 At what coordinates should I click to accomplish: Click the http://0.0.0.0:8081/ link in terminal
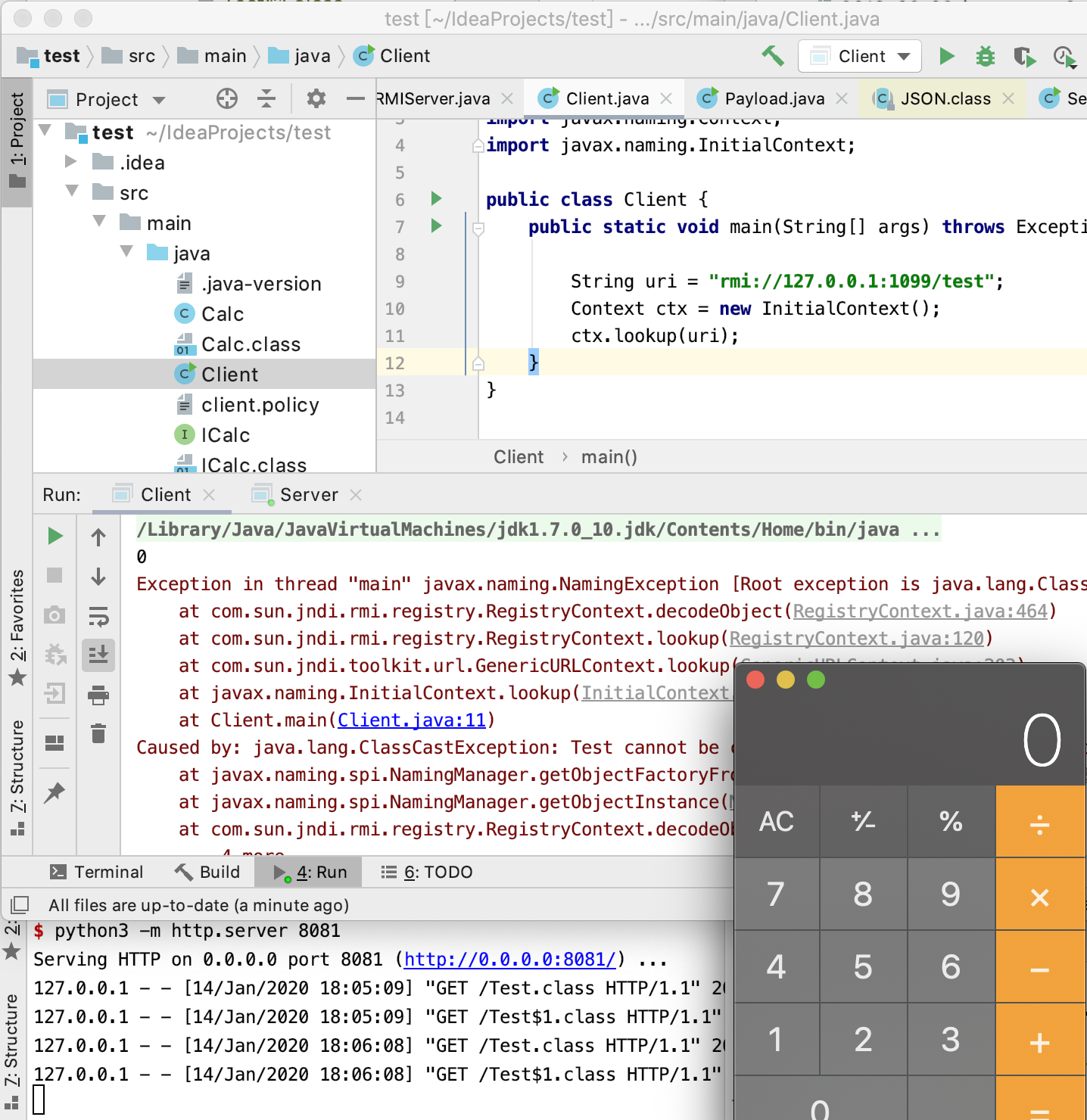[511, 960]
